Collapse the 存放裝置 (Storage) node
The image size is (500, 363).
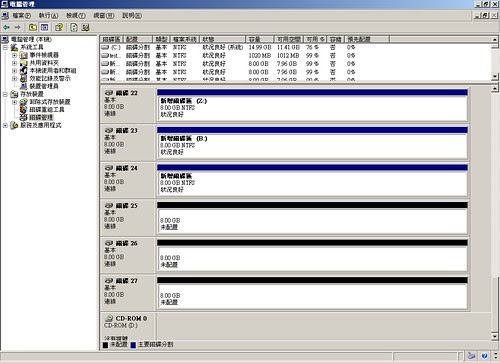click(x=5, y=94)
